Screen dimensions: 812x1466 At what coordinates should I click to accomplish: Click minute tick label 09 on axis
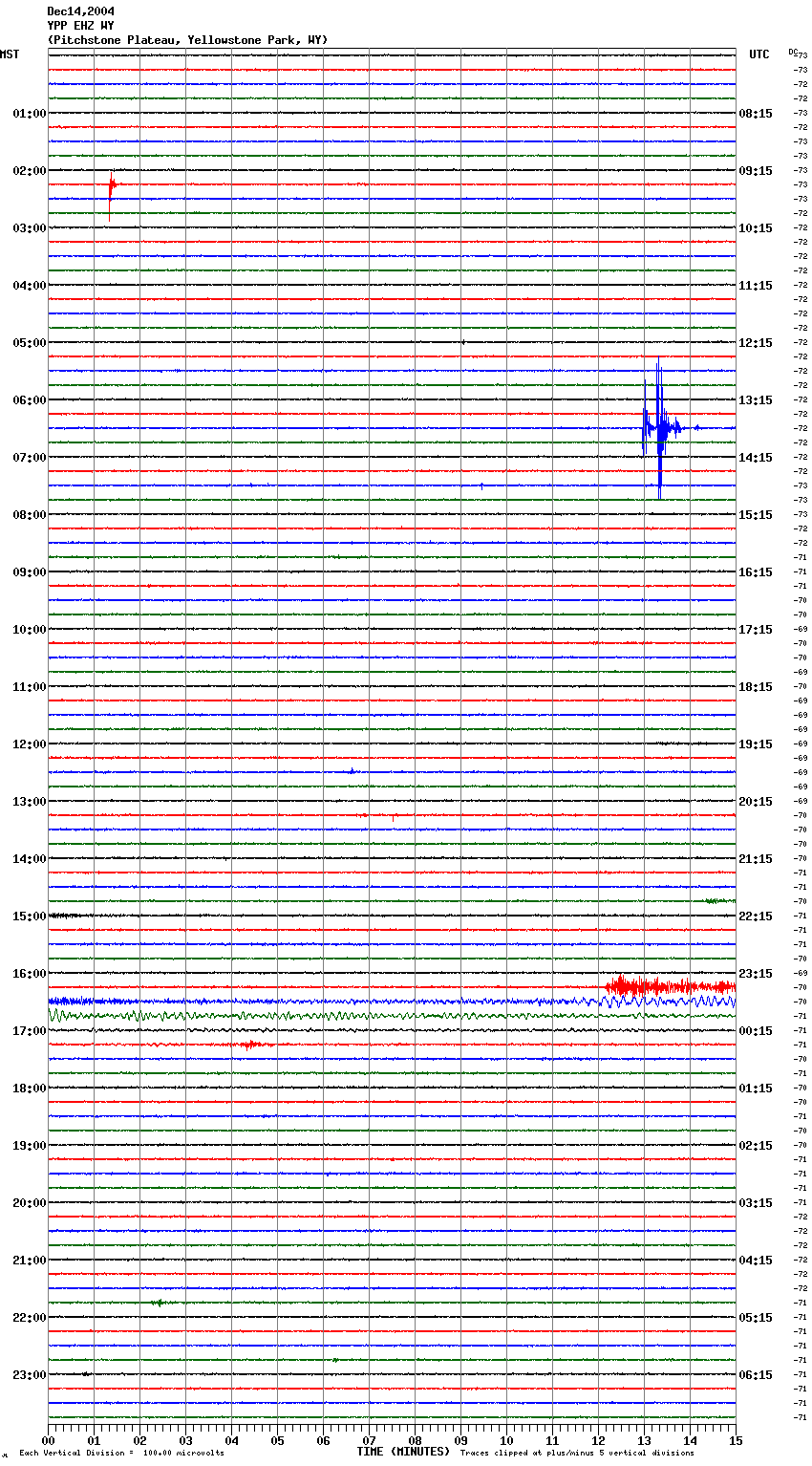460,1440
